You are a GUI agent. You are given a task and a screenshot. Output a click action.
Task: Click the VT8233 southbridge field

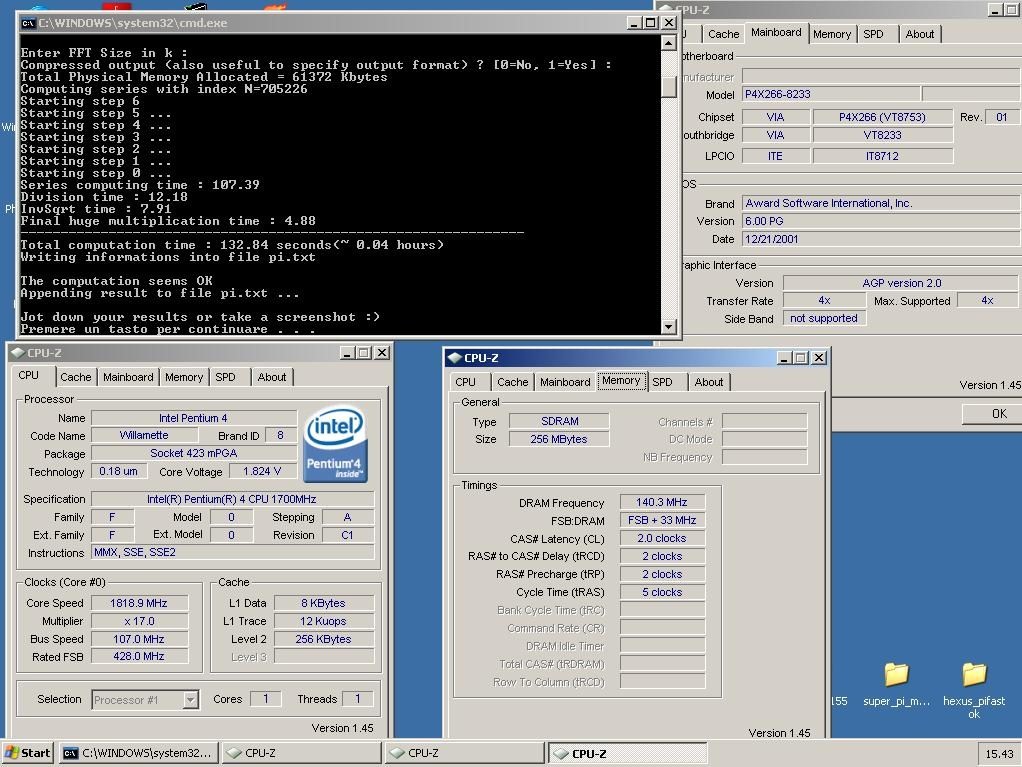pyautogui.click(x=882, y=135)
